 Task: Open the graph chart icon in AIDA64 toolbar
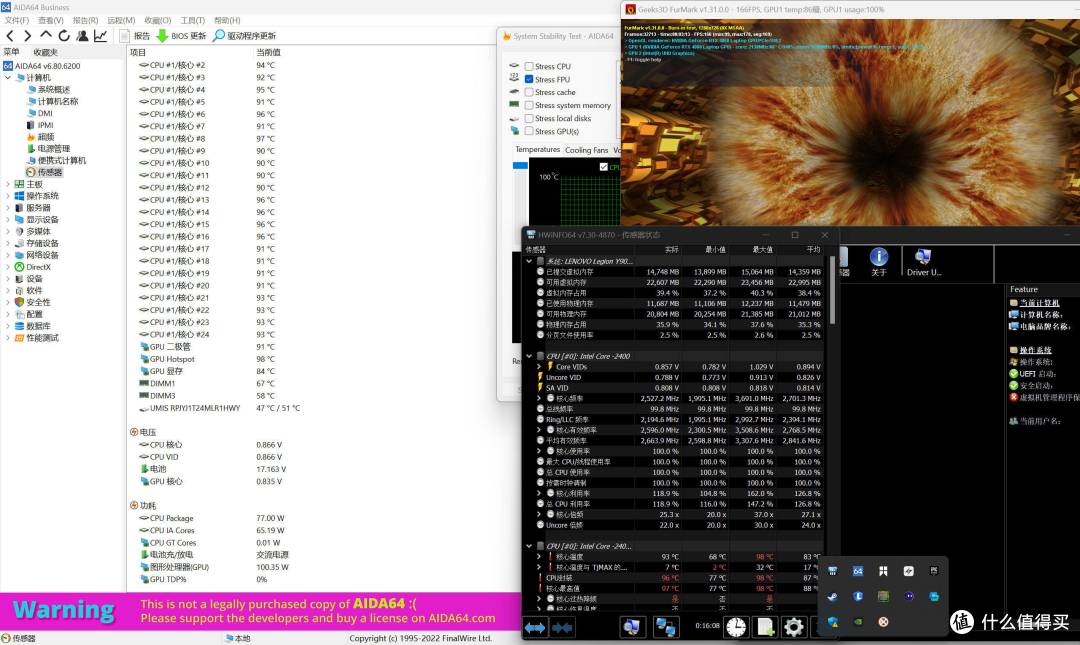(x=101, y=36)
